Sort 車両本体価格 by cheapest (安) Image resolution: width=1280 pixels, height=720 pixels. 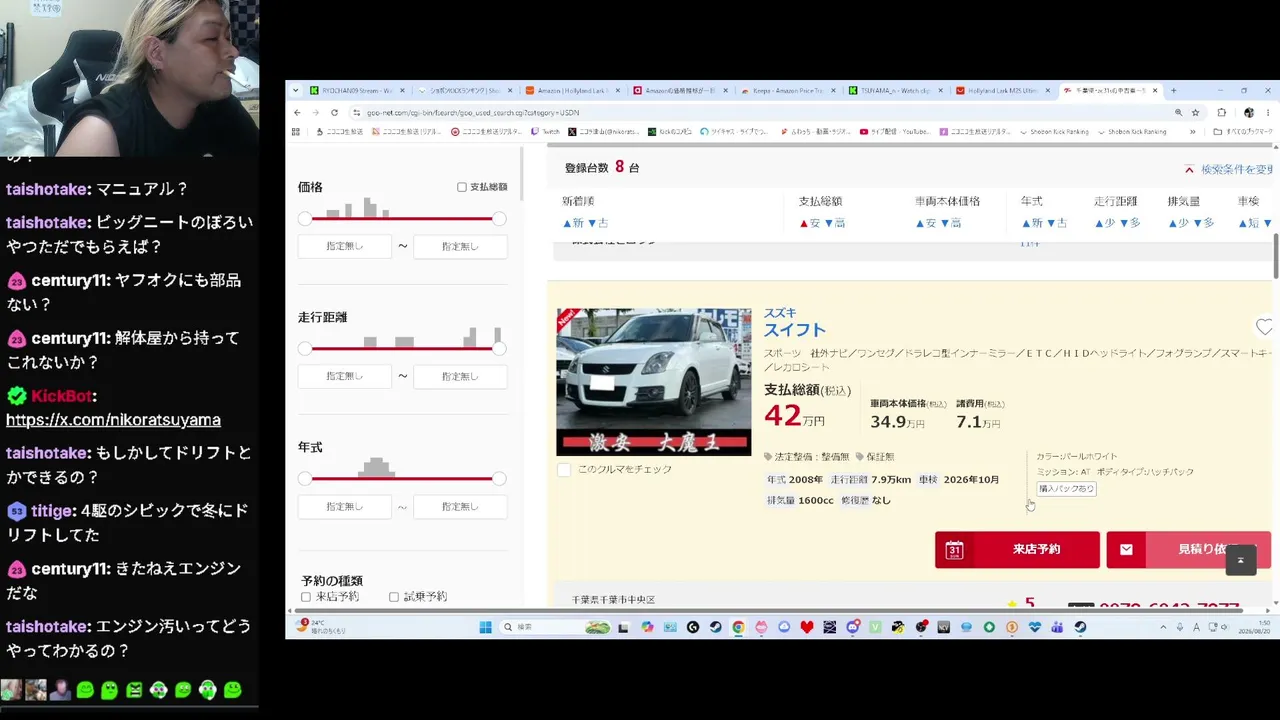click(x=926, y=223)
